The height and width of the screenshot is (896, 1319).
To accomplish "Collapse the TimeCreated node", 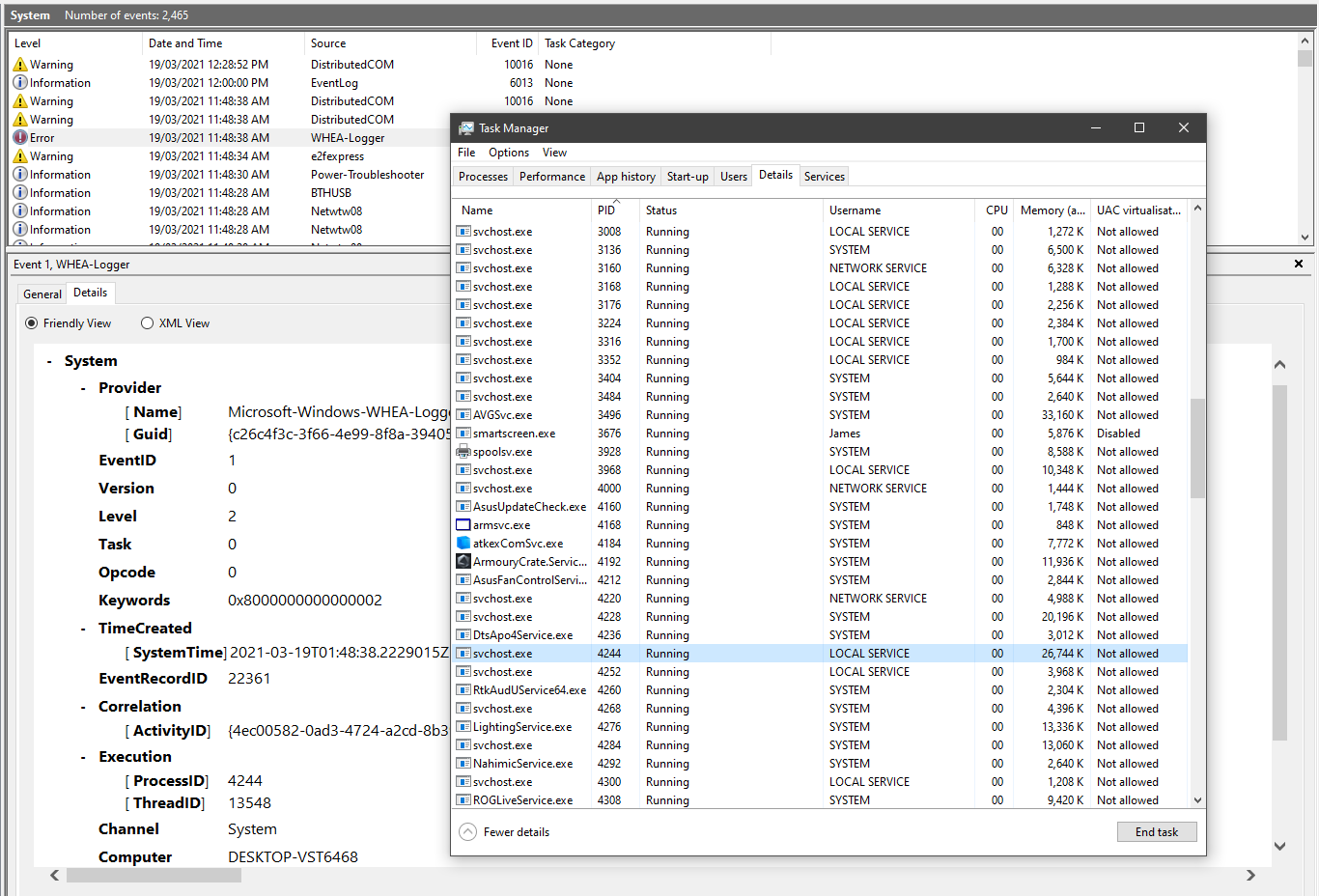I will click(83, 630).
